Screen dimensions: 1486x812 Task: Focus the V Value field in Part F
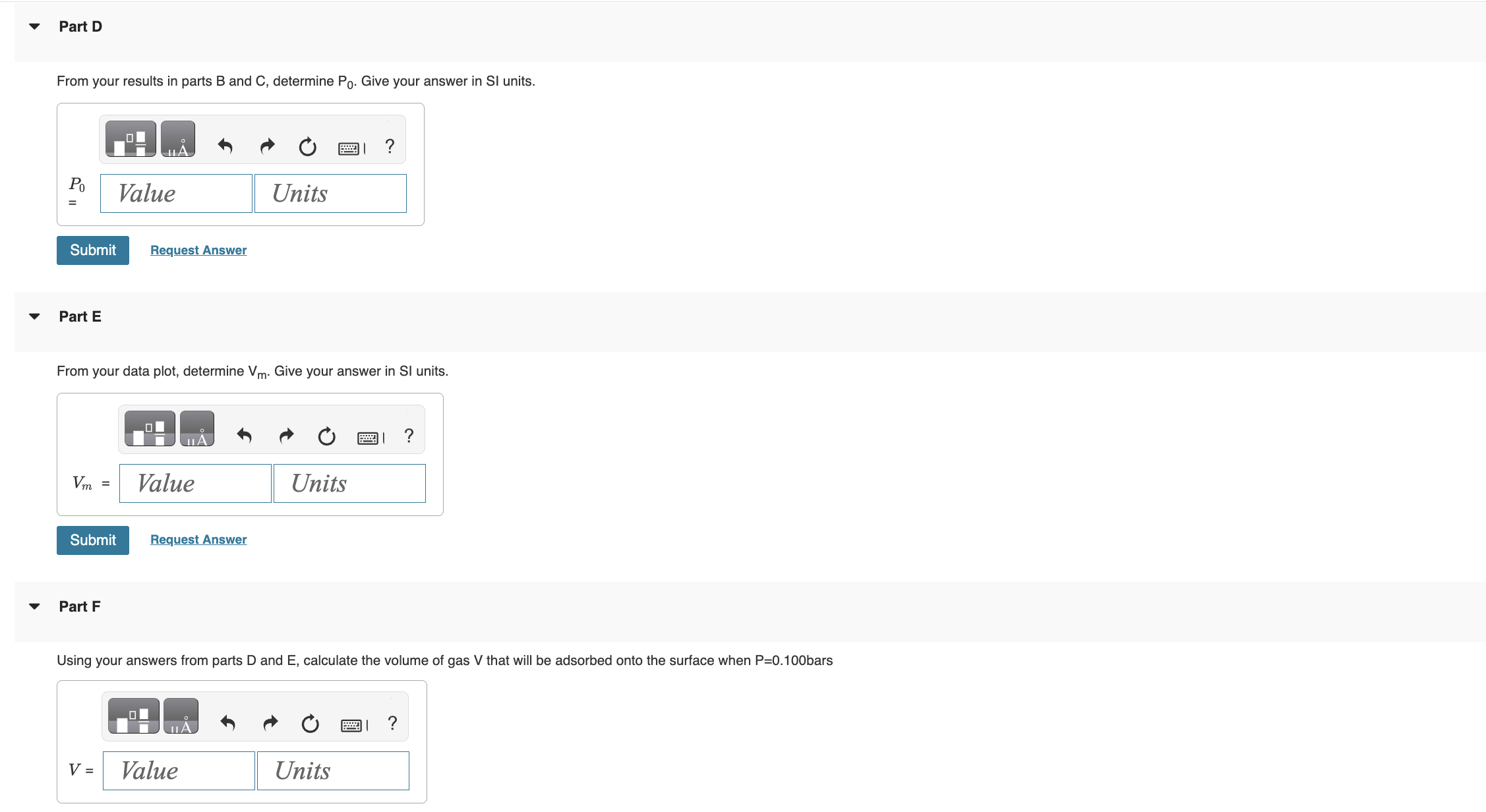point(179,771)
